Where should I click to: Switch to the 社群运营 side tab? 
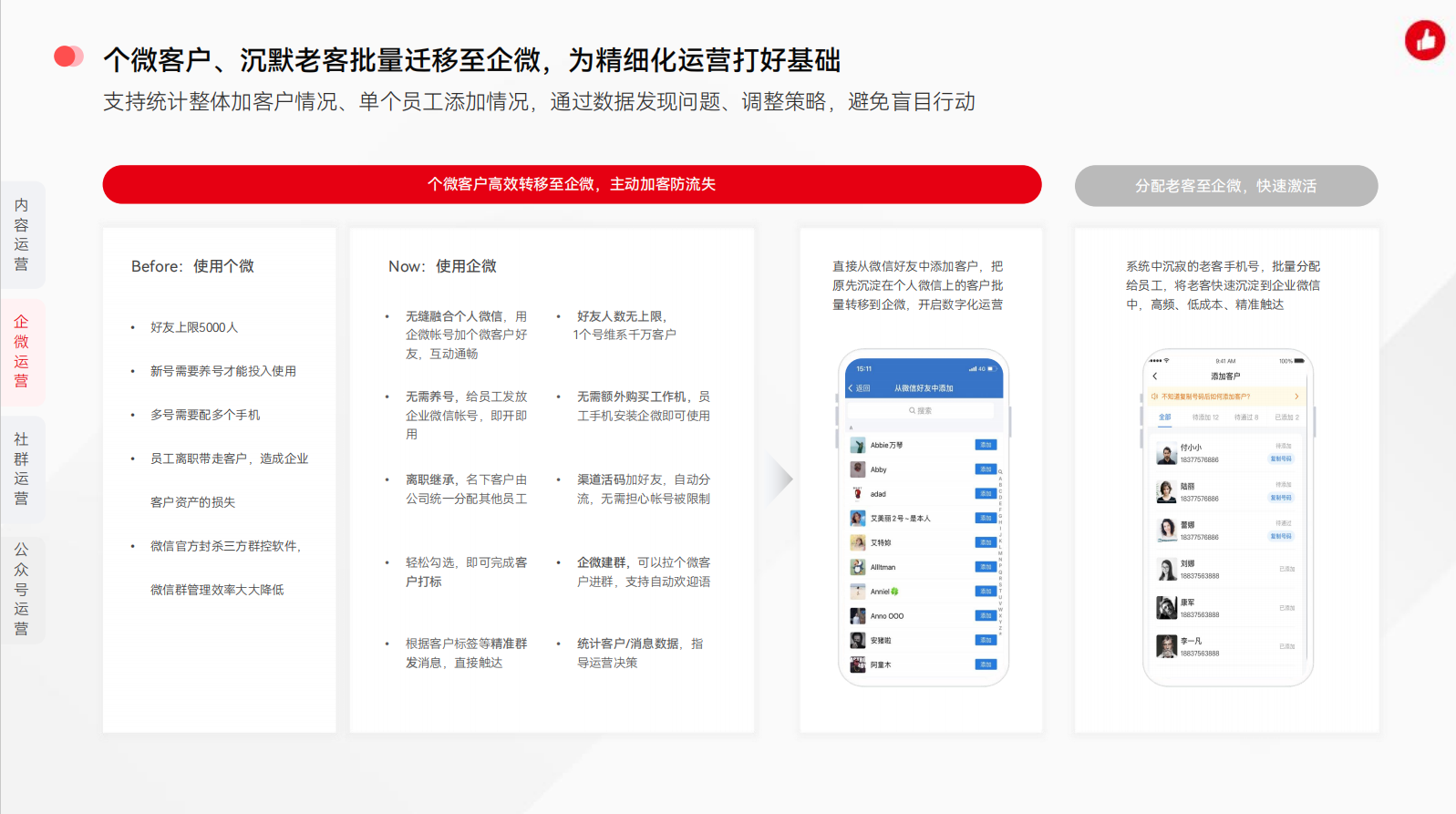pos(22,469)
